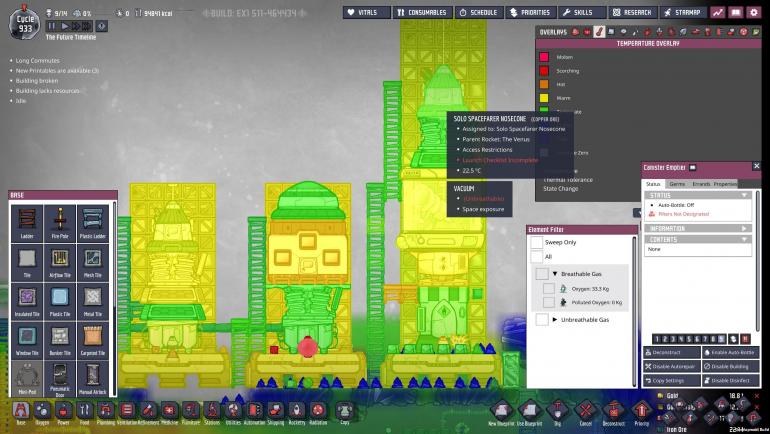The height and width of the screenshot is (434, 770).
Task: Open the Starmap menu
Action: tap(683, 12)
